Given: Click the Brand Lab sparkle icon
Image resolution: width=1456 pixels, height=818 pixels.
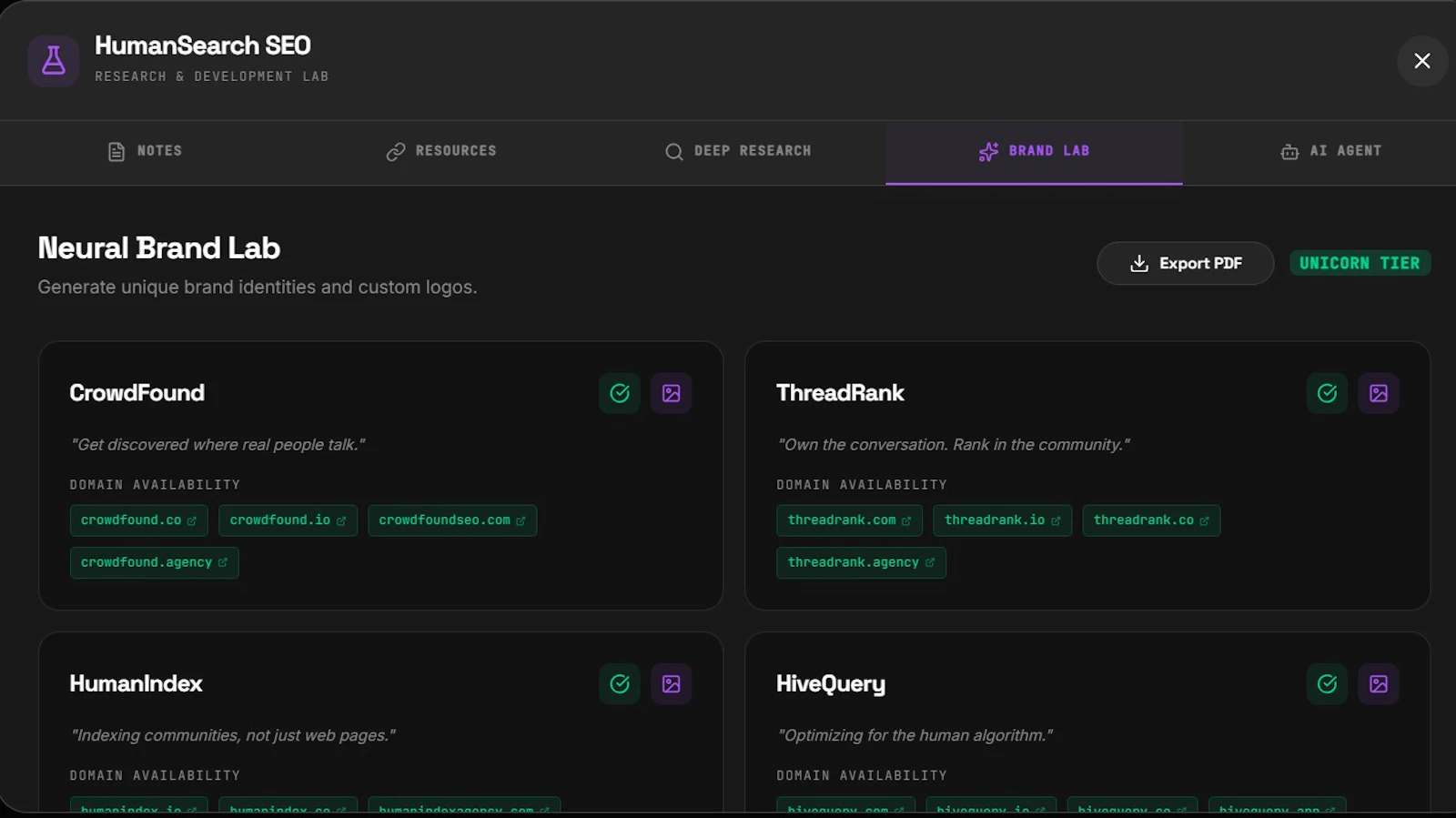Looking at the screenshot, I should point(988,152).
